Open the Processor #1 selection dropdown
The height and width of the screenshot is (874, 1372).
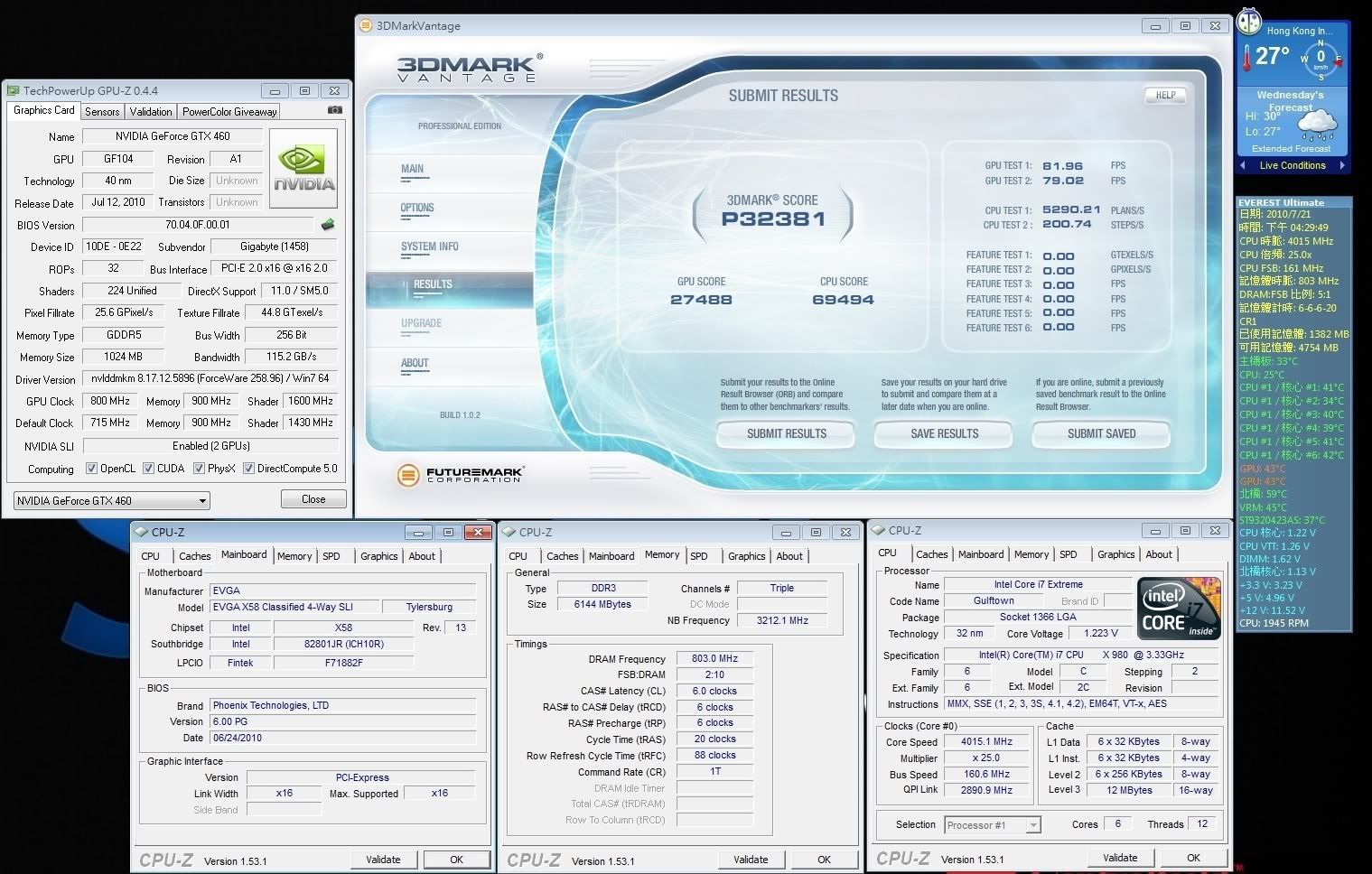(992, 825)
